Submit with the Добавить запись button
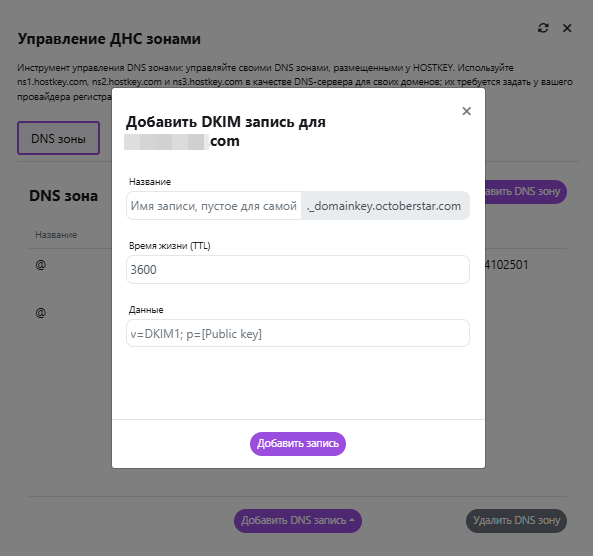593x556 pixels. pyautogui.click(x=298, y=444)
